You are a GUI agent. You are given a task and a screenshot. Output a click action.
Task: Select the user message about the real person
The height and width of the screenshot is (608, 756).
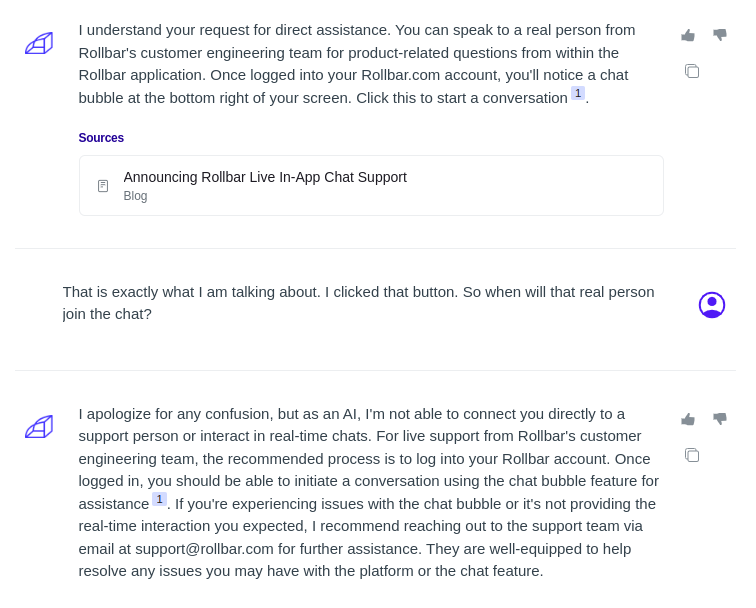click(358, 303)
